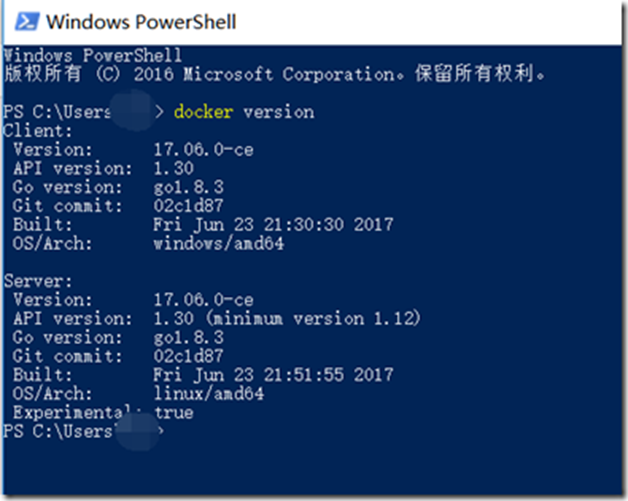
Task: Click the empty console area below prompt
Action: (312, 467)
